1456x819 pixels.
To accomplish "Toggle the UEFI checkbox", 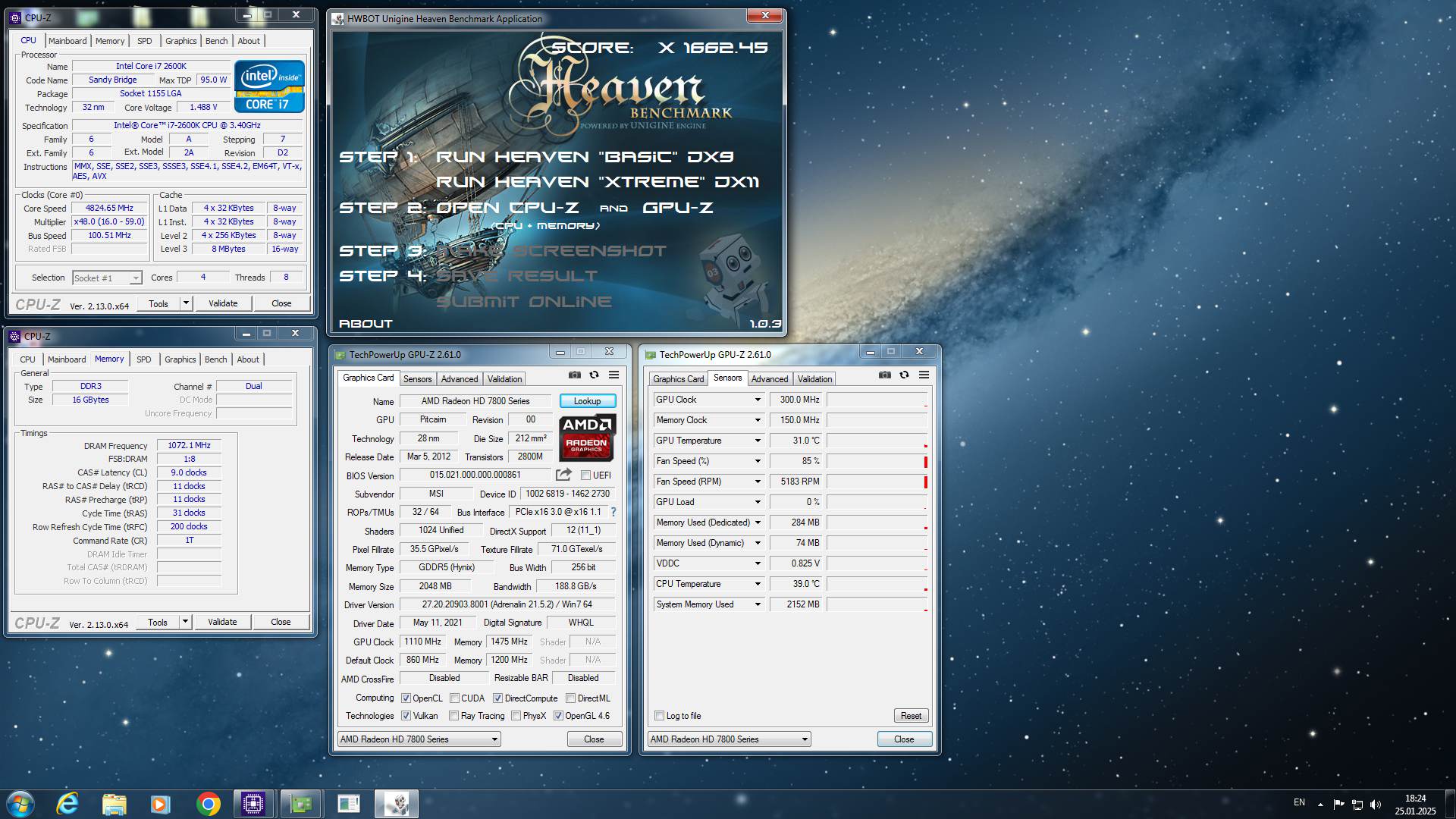I will [x=585, y=475].
